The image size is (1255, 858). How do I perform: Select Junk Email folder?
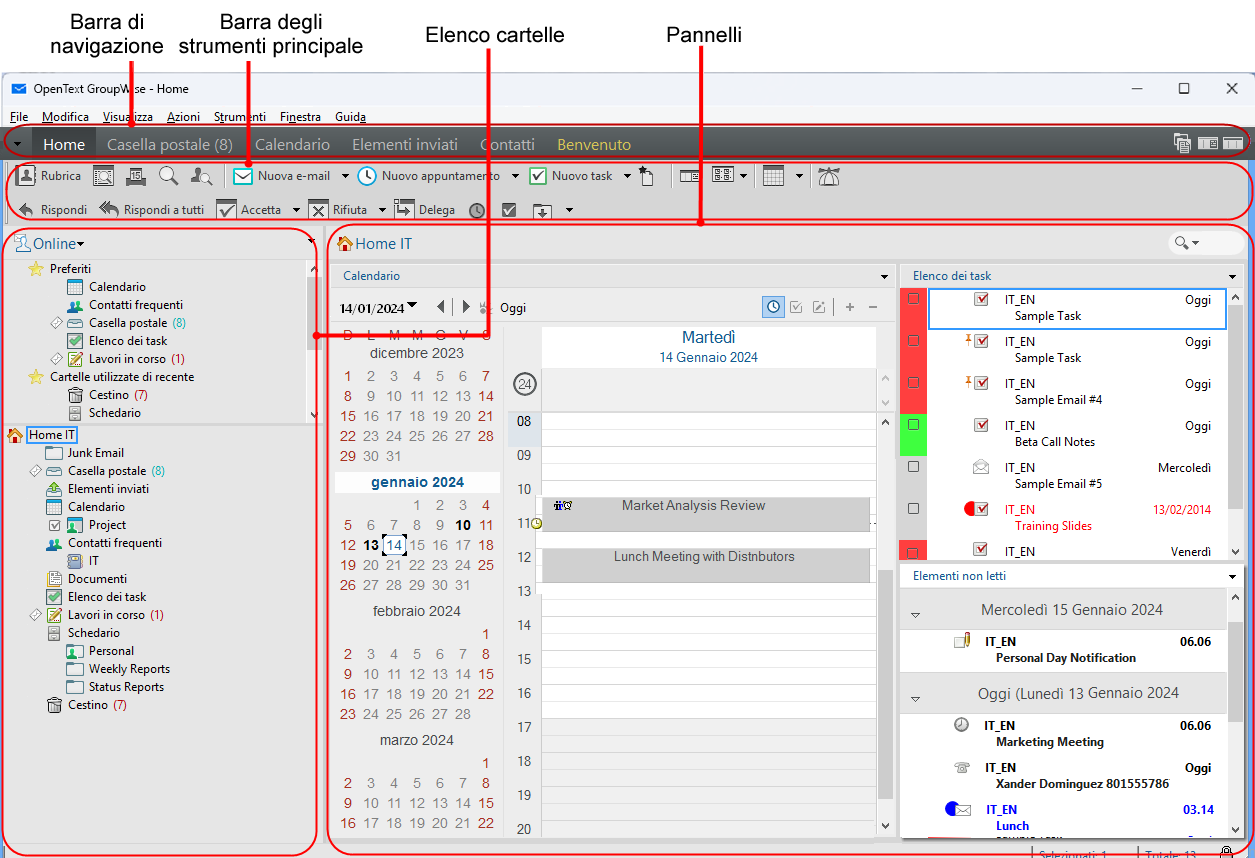[95, 453]
